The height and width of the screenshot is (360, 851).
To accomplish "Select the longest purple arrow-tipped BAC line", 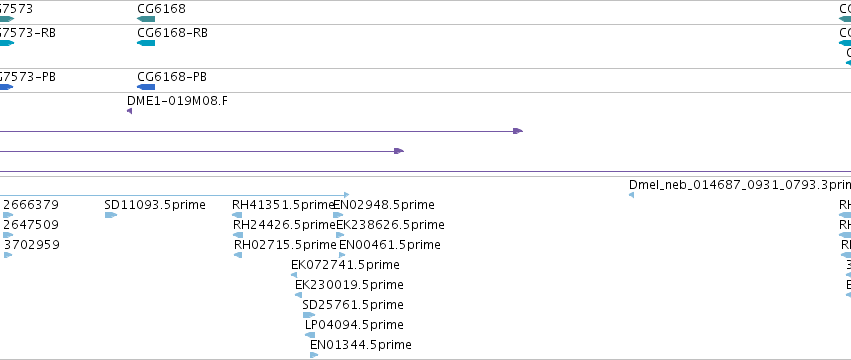I will pyautogui.click(x=261, y=131).
